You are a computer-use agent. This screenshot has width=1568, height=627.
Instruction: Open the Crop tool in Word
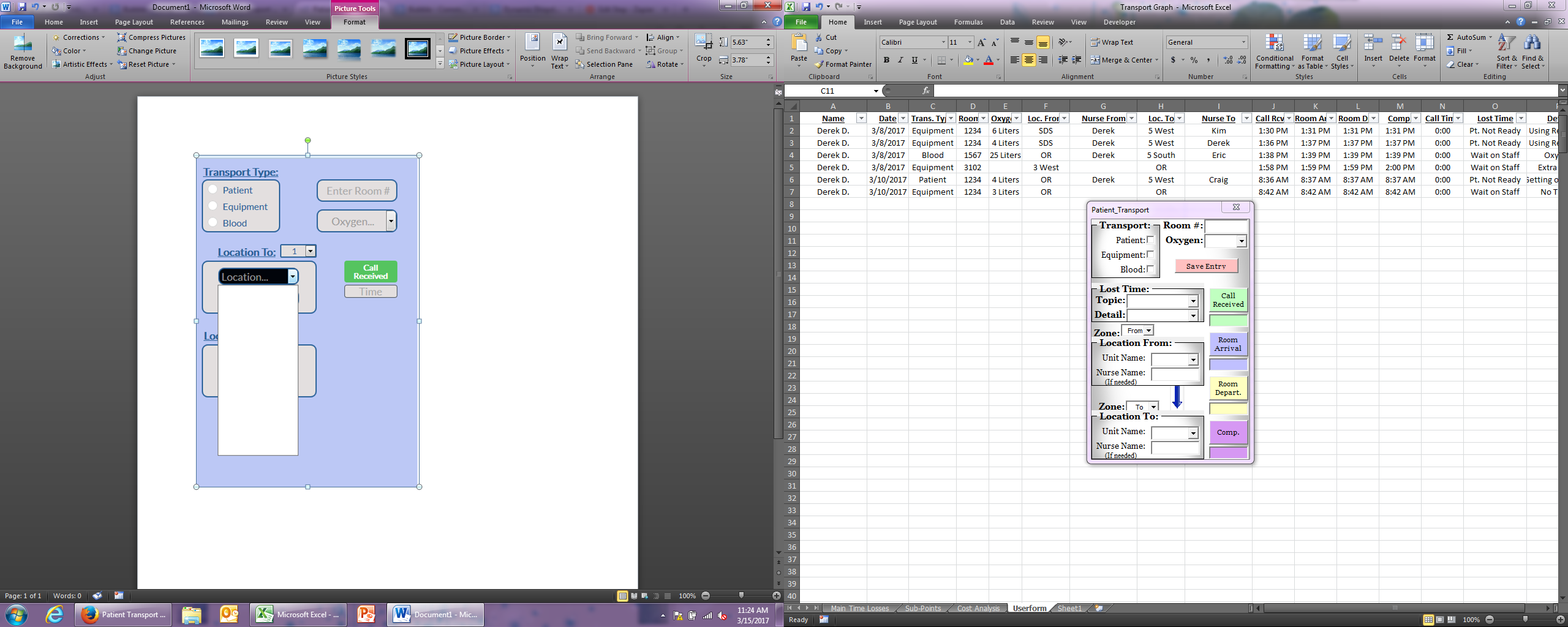[704, 49]
